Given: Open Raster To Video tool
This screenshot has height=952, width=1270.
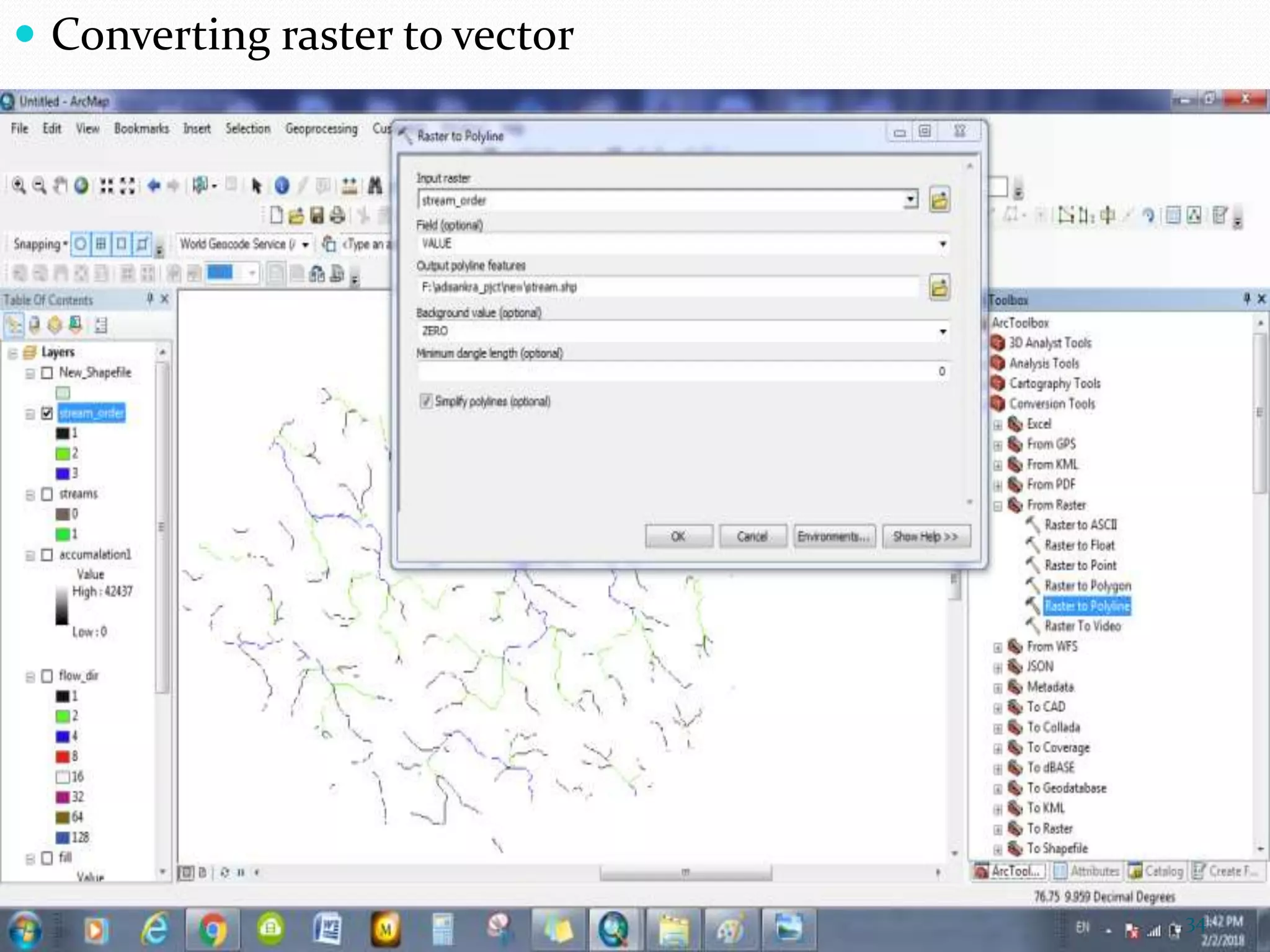Looking at the screenshot, I should [1083, 626].
